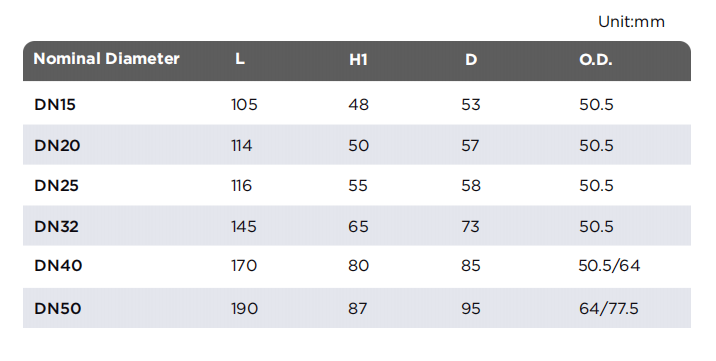
Task: Click the Nominal Diameter column header
Action: tap(106, 59)
